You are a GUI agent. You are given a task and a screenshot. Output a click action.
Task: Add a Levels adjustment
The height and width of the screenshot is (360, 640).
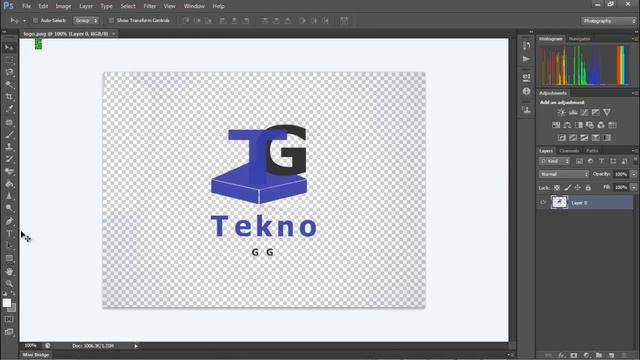573,112
